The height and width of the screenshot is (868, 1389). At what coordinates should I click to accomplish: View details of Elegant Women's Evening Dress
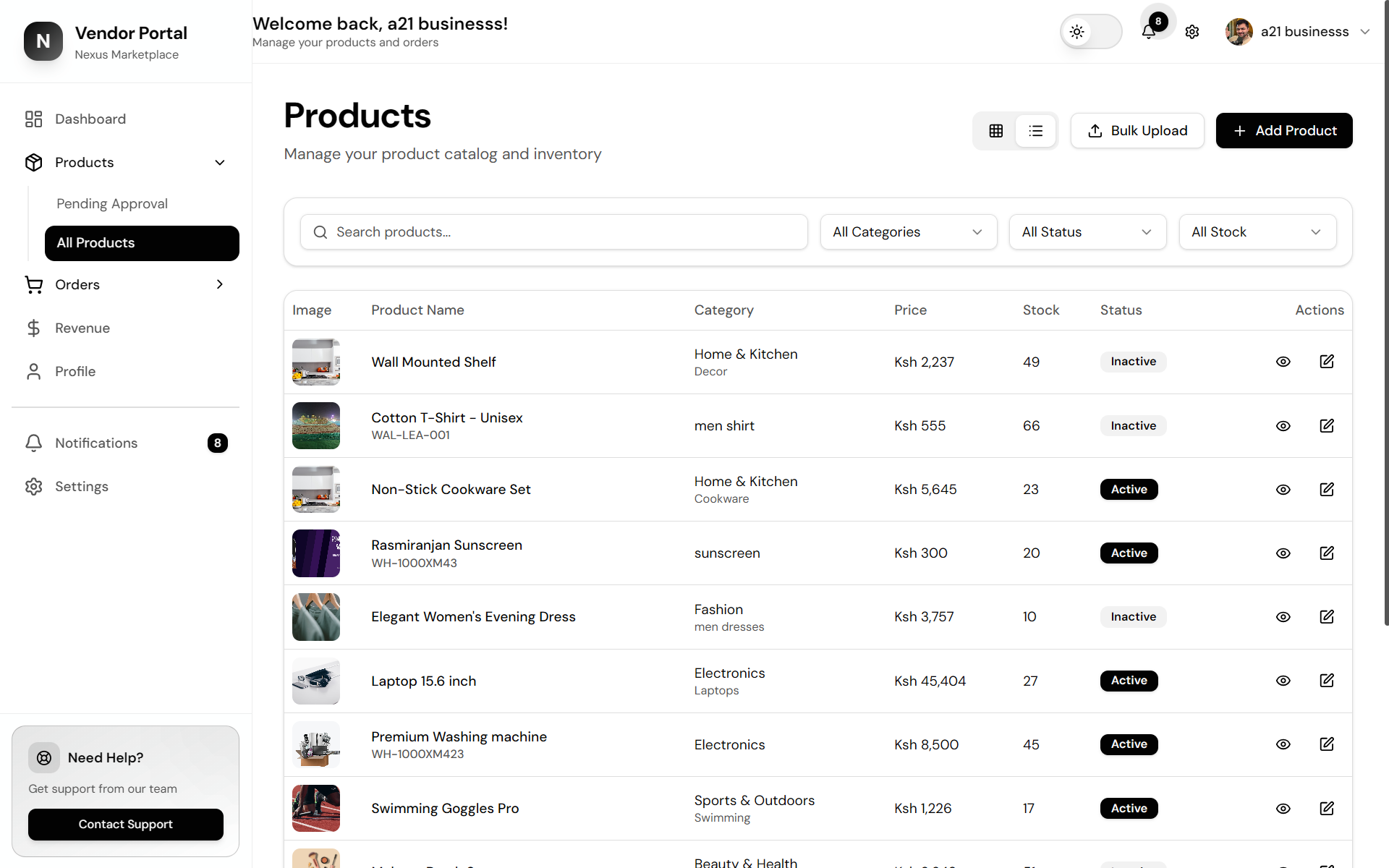click(1283, 617)
